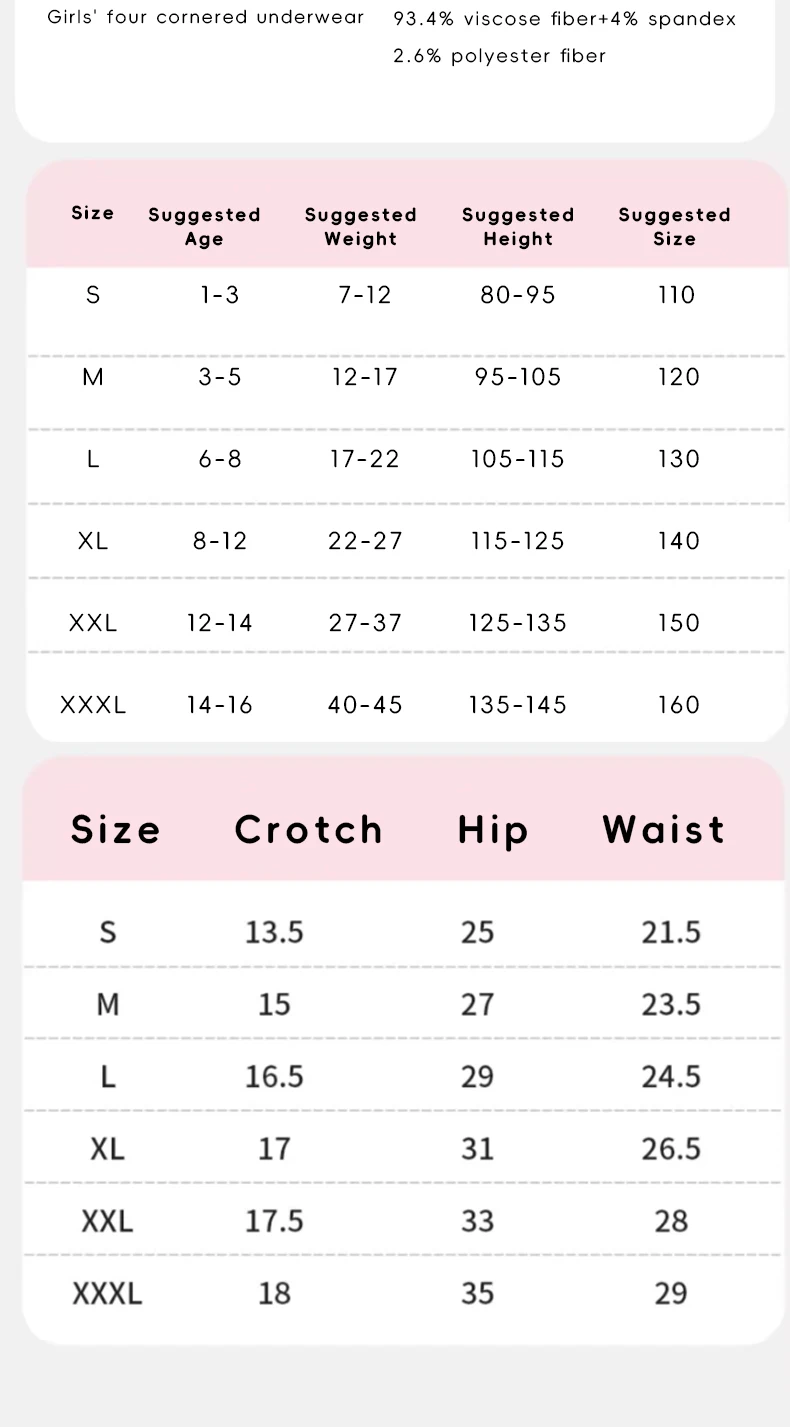Click the Suggested Height column header
This screenshot has width=790, height=1427.
pos(518,227)
